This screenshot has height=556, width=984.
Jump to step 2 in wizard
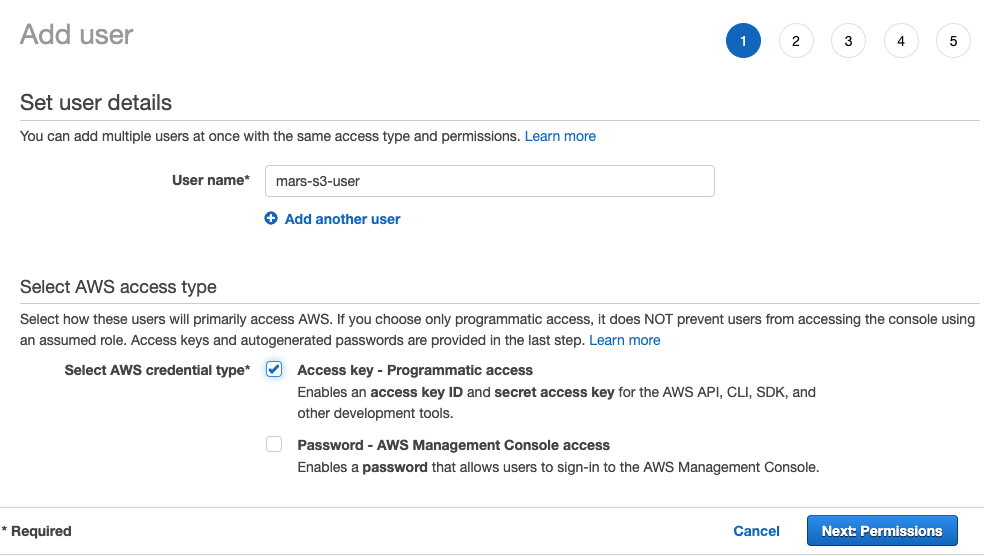[x=795, y=41]
